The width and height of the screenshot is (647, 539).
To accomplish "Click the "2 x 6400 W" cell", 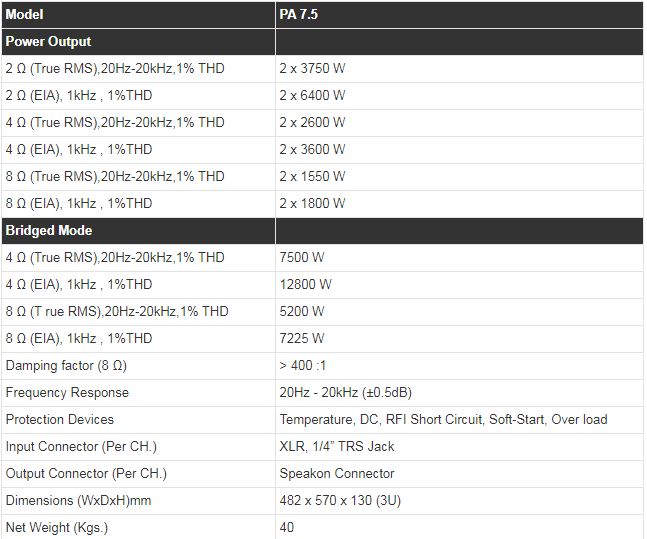I will point(312,96).
